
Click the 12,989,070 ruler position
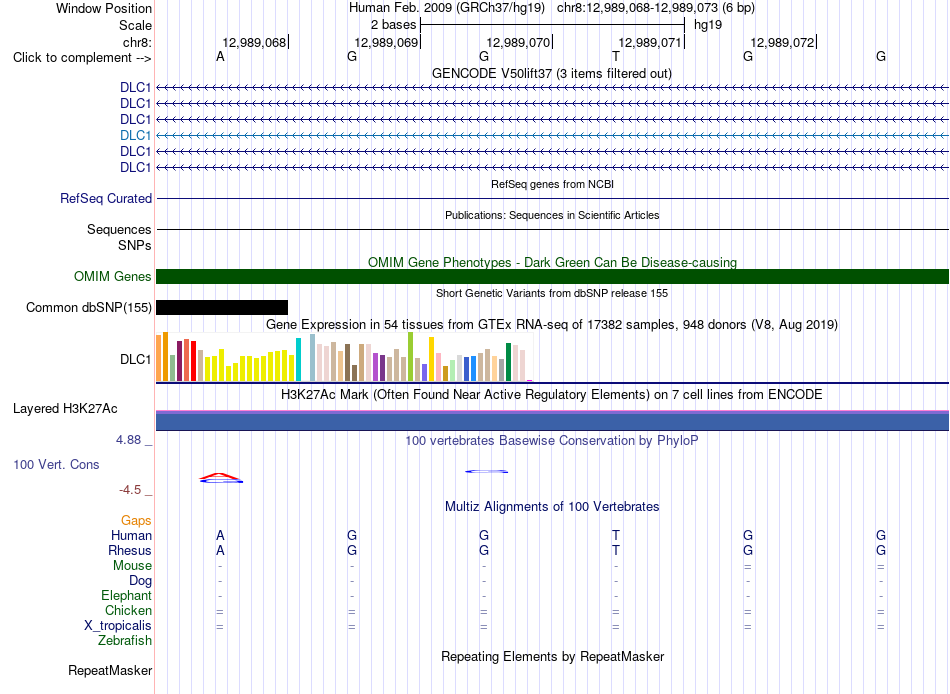518,42
